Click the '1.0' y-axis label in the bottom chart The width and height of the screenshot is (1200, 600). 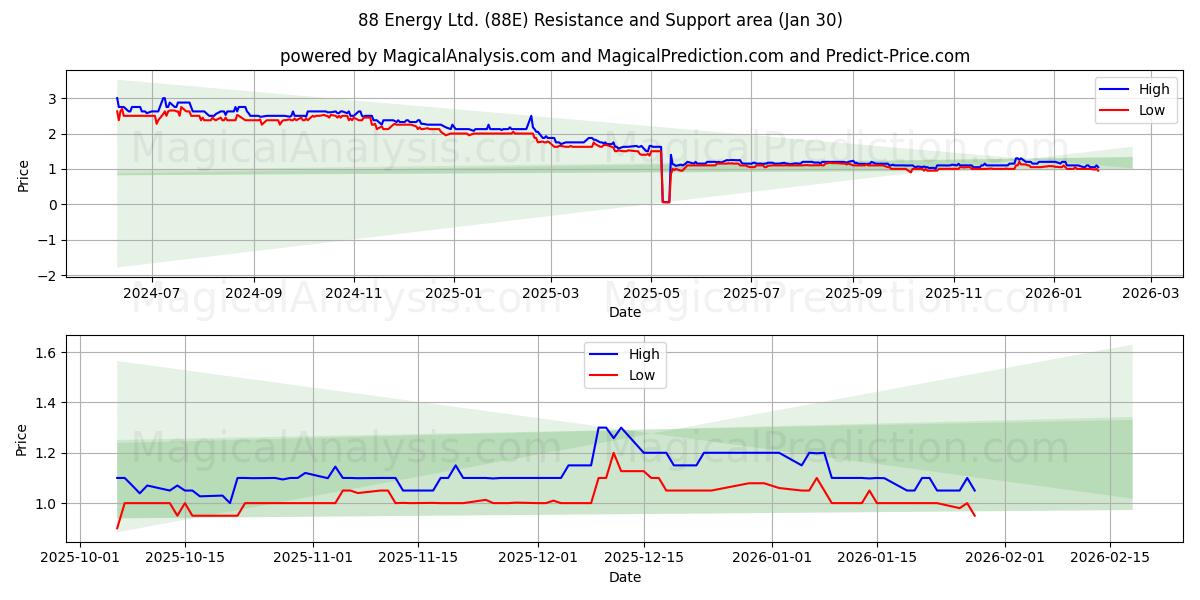[x=48, y=503]
